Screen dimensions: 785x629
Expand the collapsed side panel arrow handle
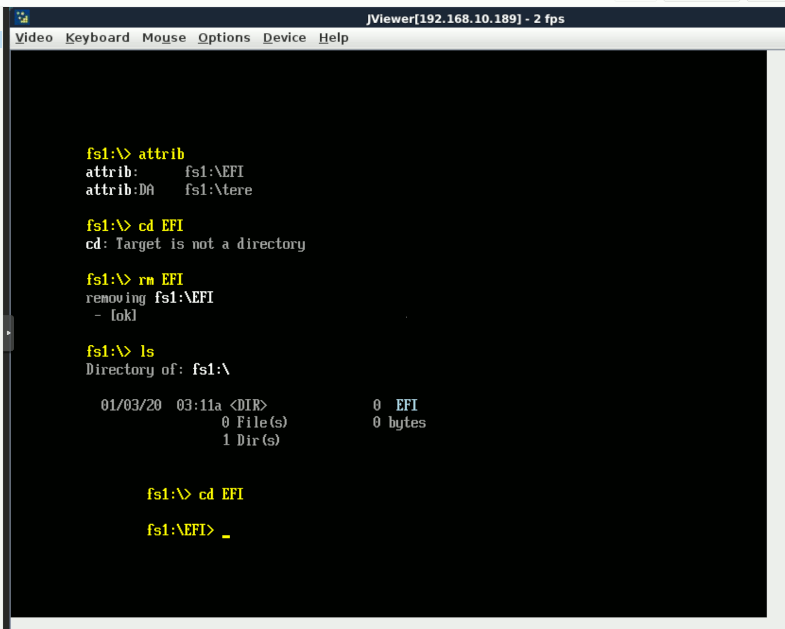[8, 333]
